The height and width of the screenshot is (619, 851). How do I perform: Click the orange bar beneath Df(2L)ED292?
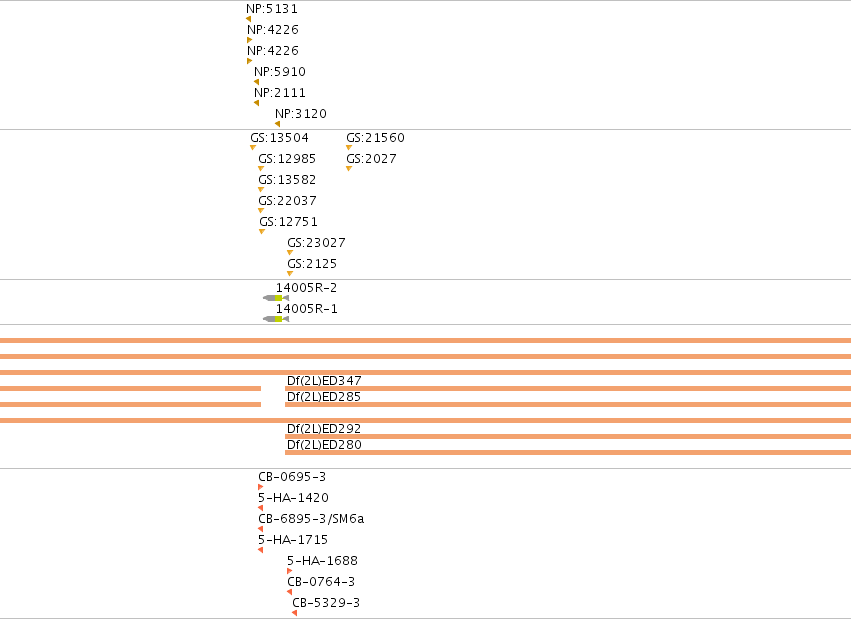(568, 436)
